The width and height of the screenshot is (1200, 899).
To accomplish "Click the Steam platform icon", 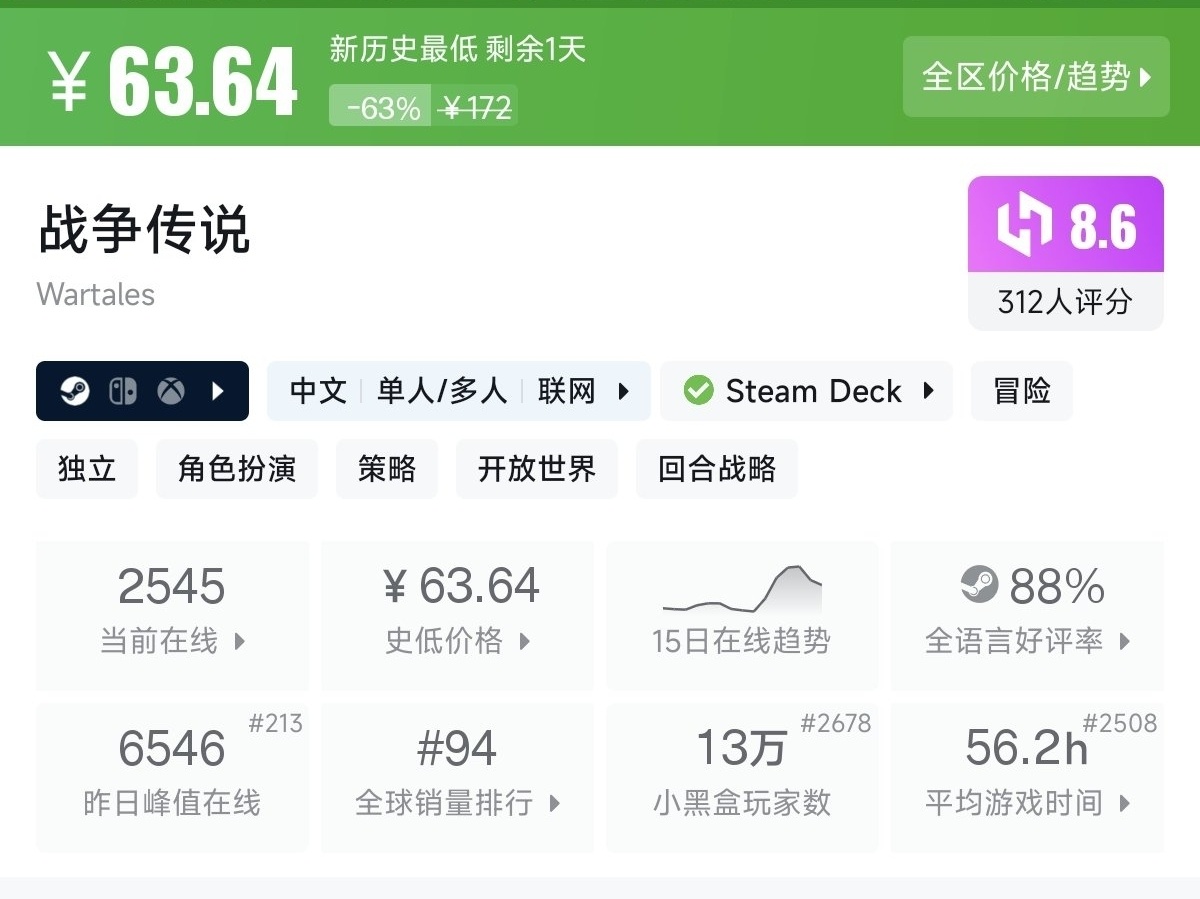I will click(x=74, y=391).
